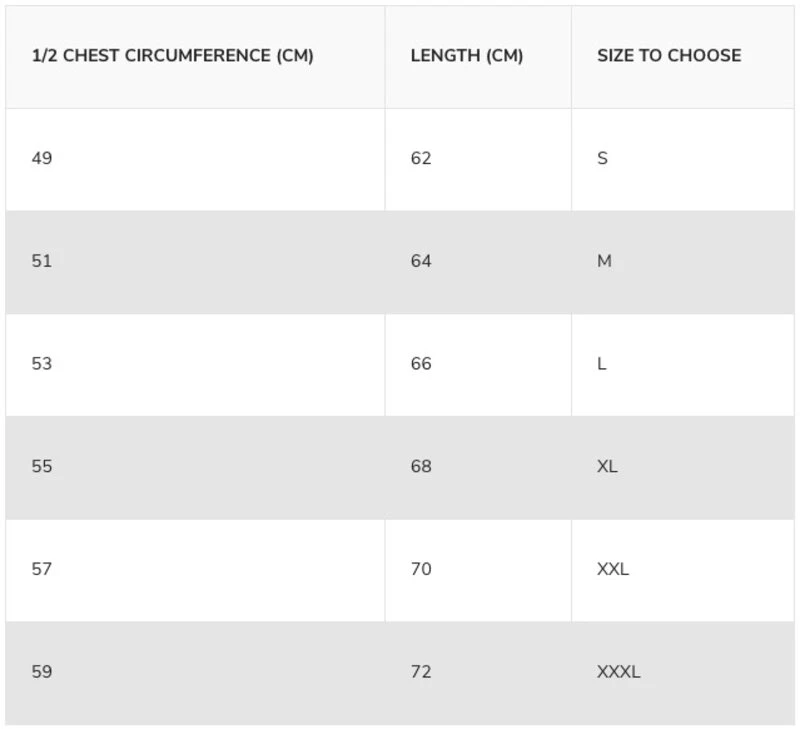Click the Length (CM) column header
The width and height of the screenshot is (800, 729).
[x=466, y=56]
